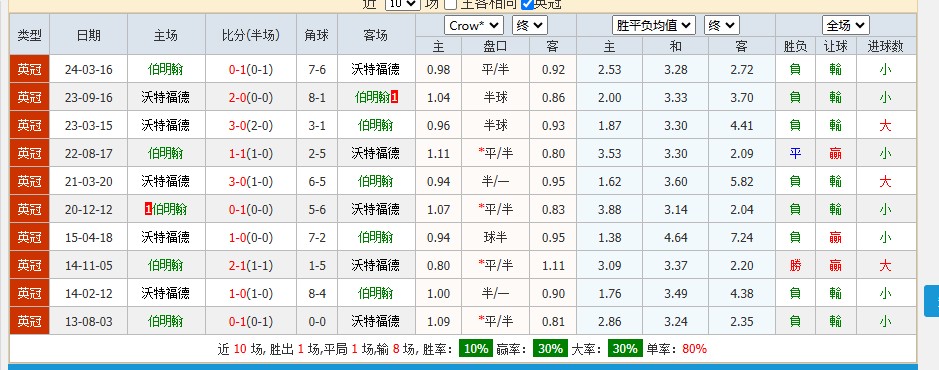Click handicap 球半 in 15-04-18 row
939x370 pixels.
[495, 237]
